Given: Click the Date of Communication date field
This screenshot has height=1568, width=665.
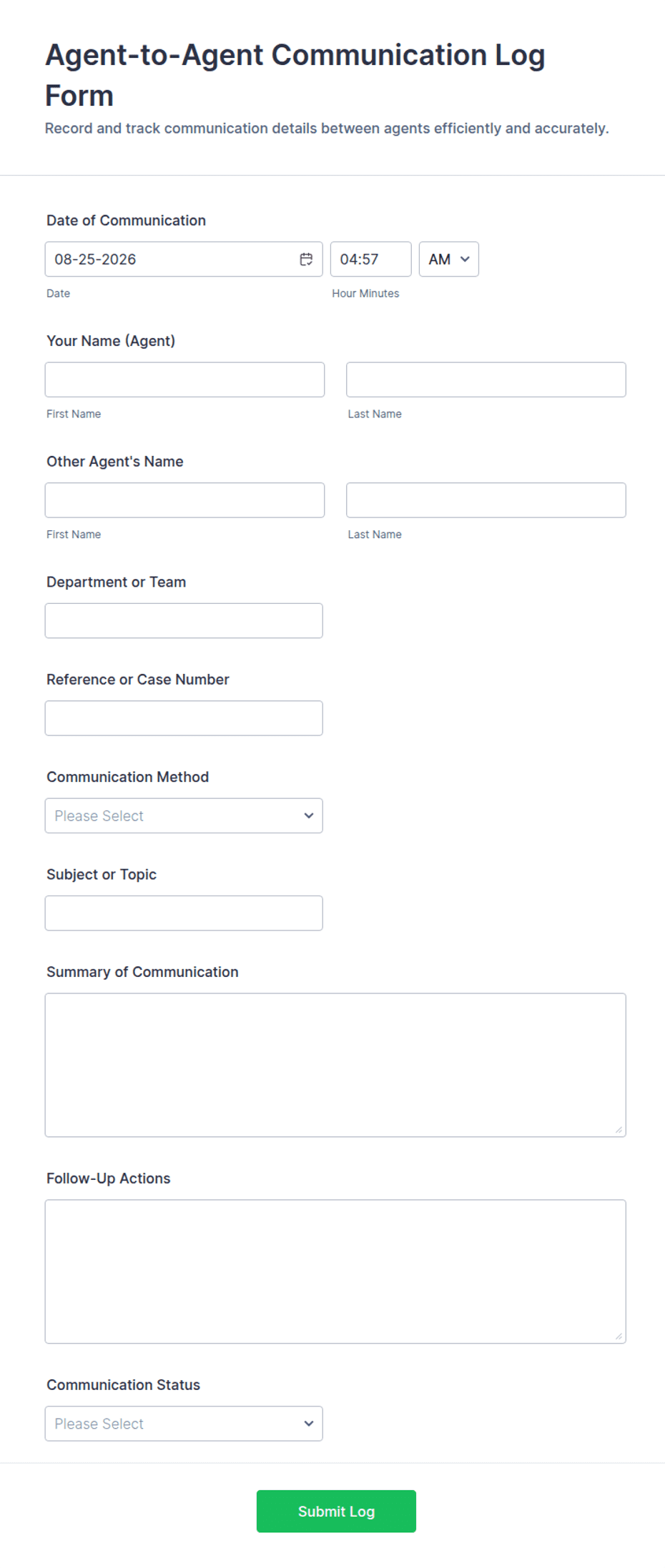Looking at the screenshot, I should click(x=184, y=259).
